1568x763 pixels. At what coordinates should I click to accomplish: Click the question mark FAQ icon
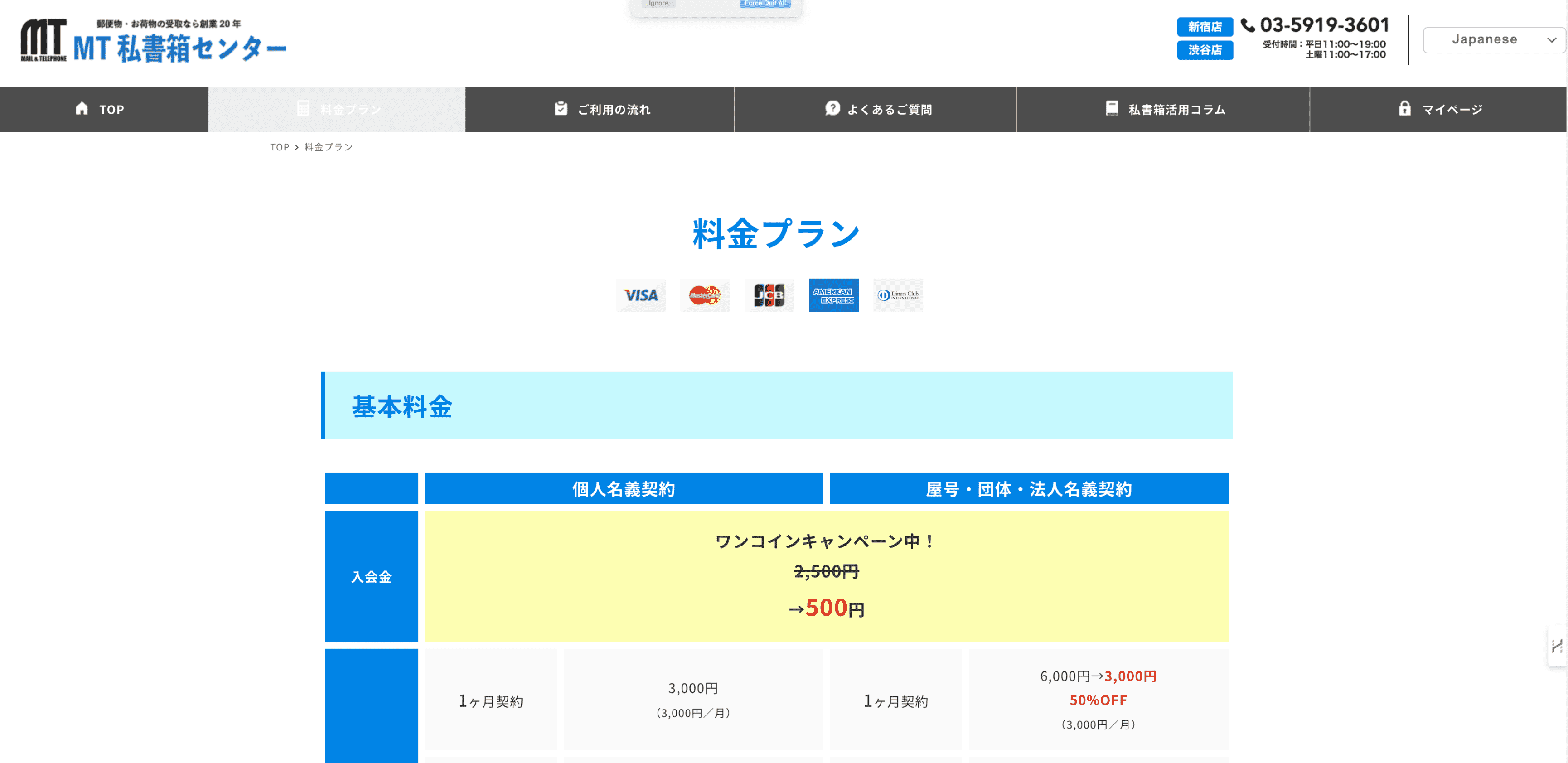click(832, 108)
